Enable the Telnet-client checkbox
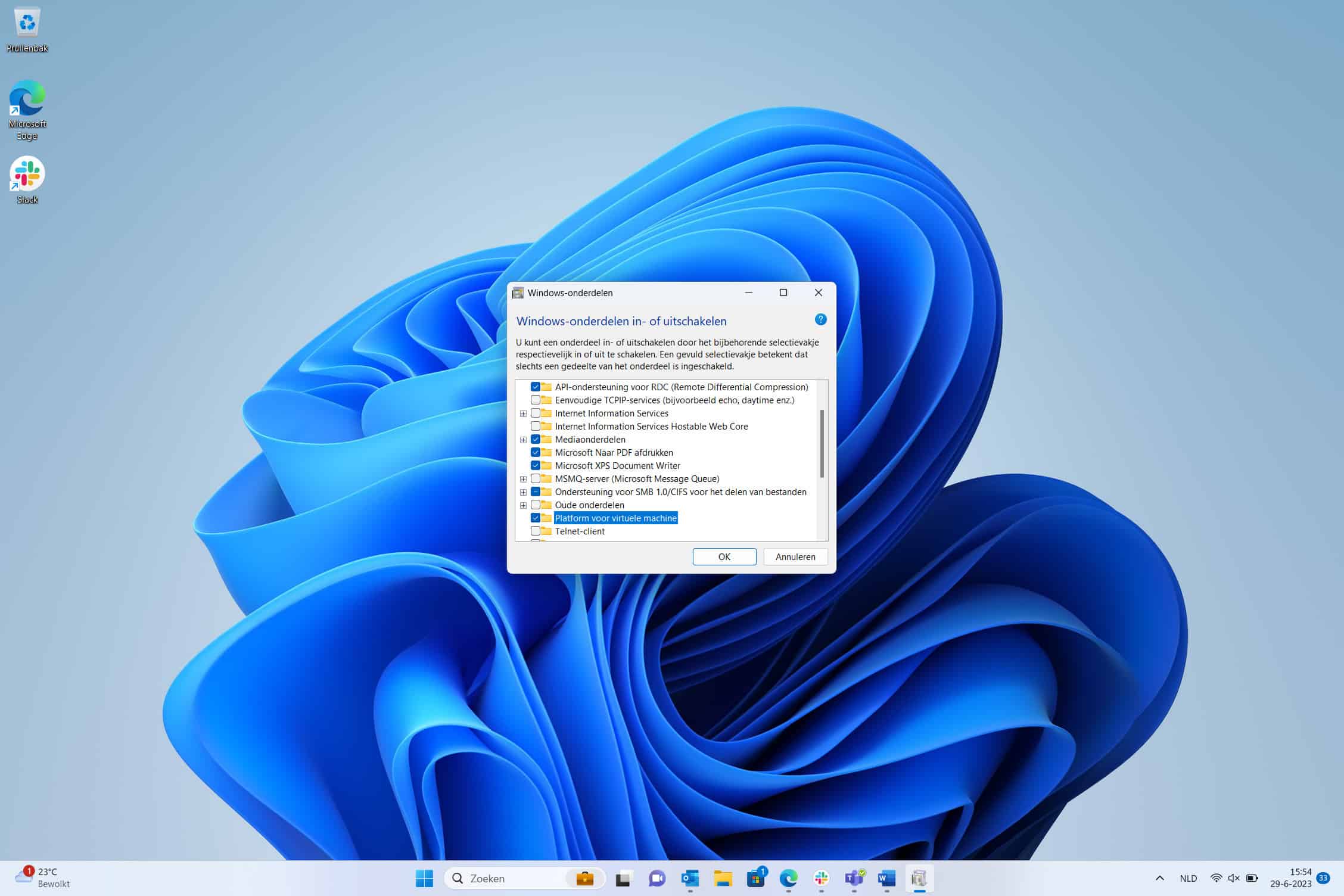Screen dimensions: 1344x896 [x=536, y=531]
